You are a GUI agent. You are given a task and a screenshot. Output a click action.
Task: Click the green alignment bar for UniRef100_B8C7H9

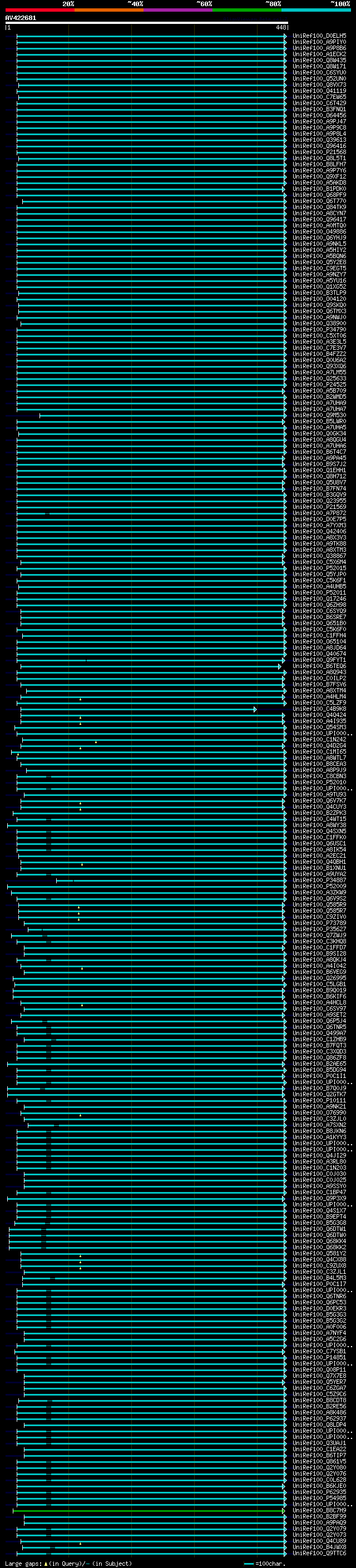pyautogui.click(x=149, y=1511)
